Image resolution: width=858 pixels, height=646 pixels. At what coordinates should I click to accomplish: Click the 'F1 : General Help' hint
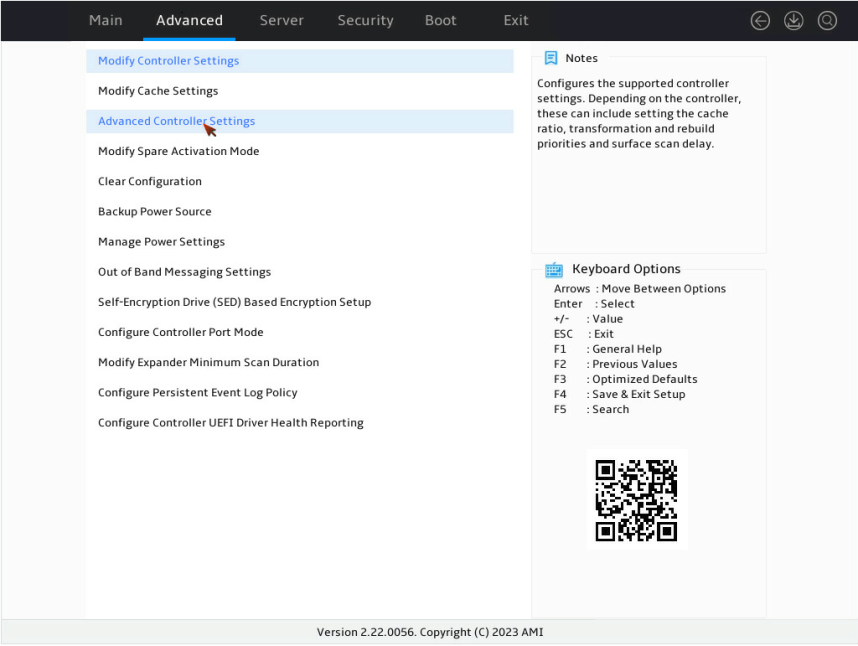607,349
